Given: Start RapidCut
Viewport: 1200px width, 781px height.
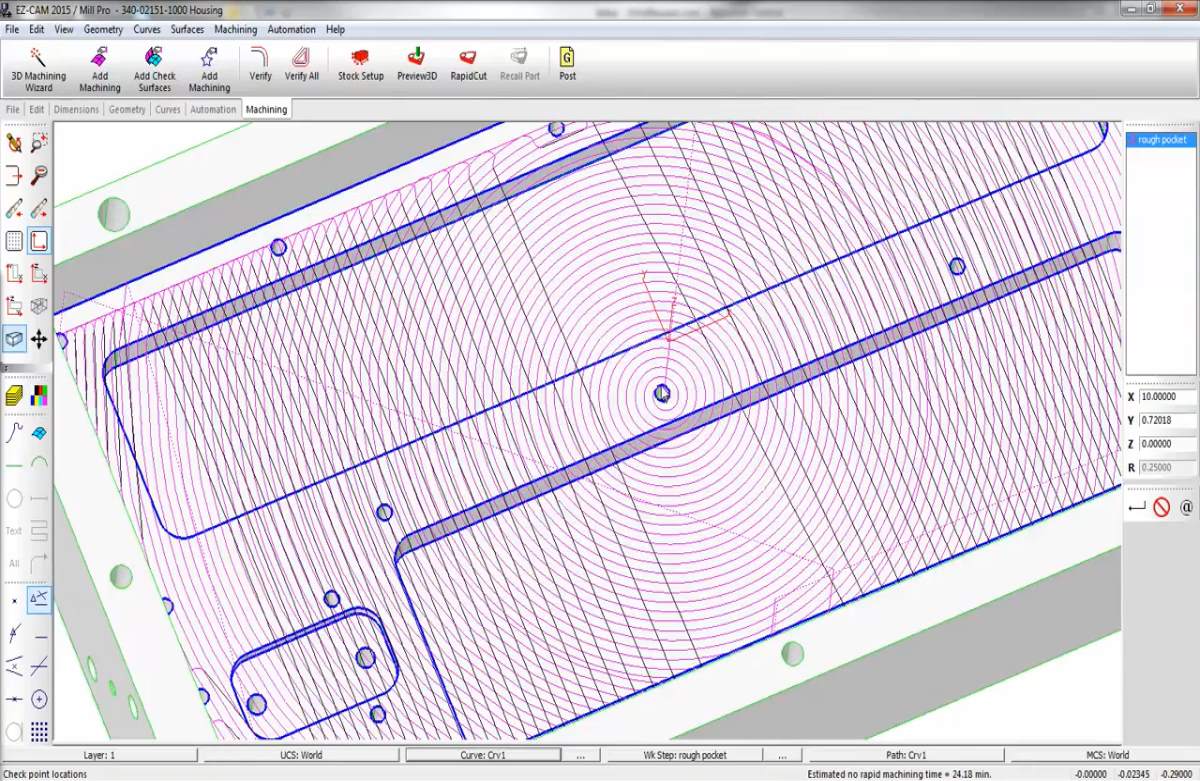Looking at the screenshot, I should tap(468, 63).
